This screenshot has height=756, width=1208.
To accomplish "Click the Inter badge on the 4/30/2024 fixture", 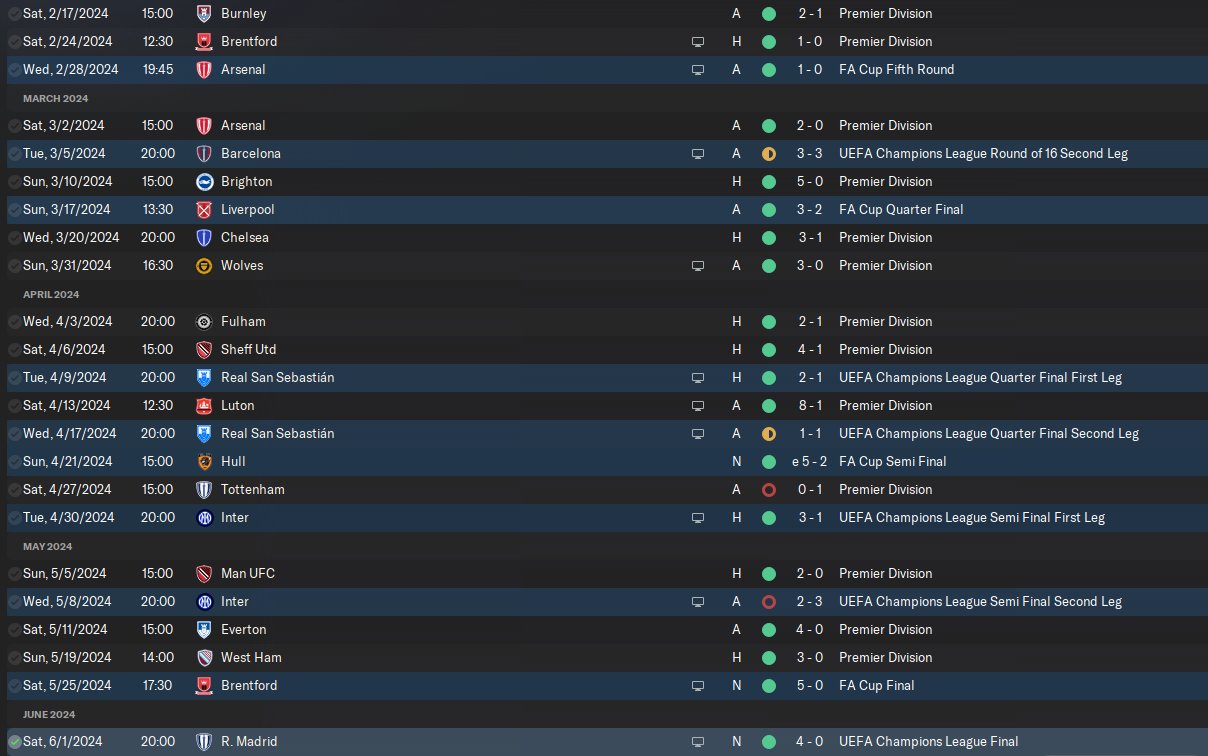I will click(204, 518).
